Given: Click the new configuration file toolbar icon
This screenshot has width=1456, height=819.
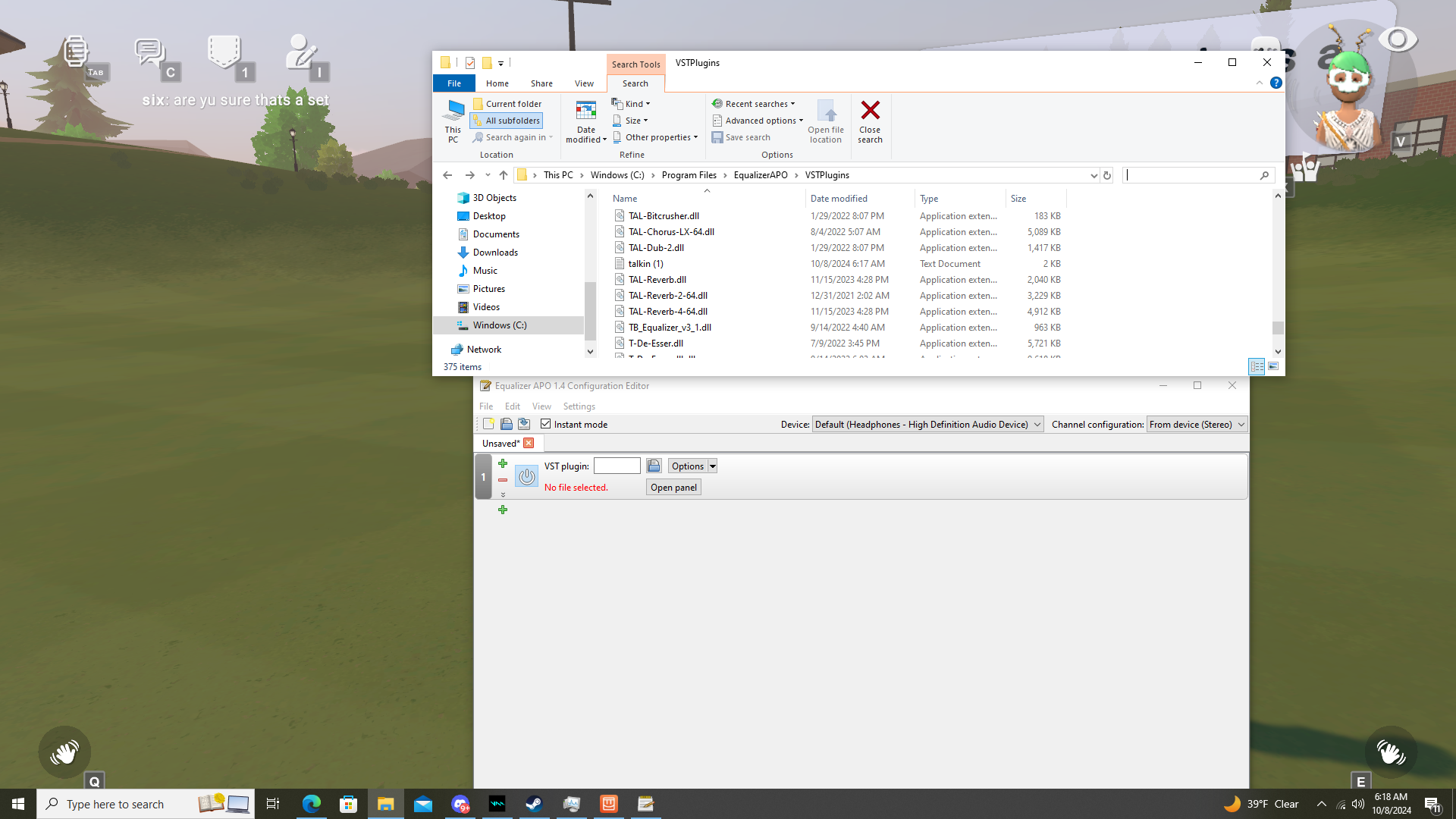Looking at the screenshot, I should (488, 424).
